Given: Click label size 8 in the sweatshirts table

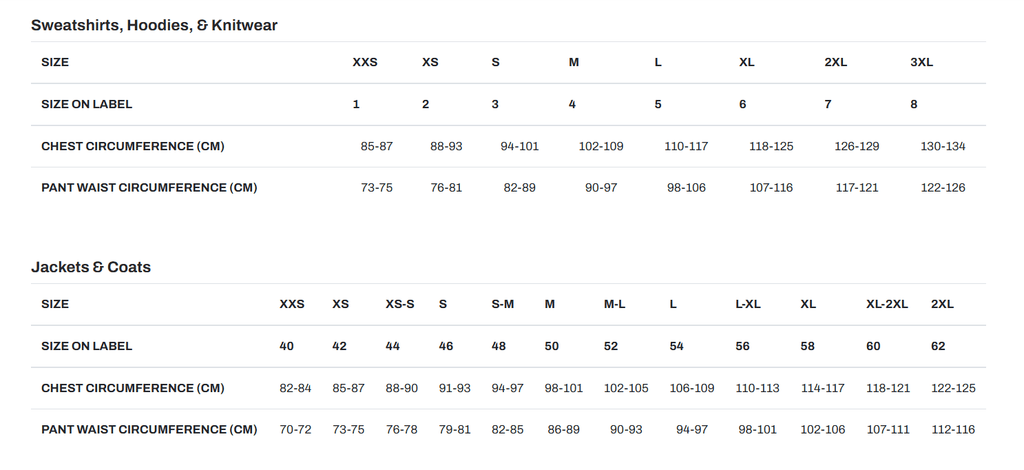Looking at the screenshot, I should point(914,104).
